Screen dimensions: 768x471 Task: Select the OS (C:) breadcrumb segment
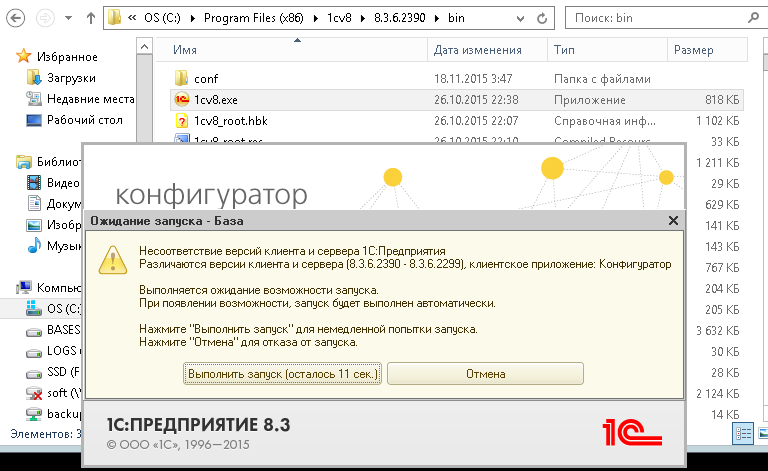pyautogui.click(x=162, y=18)
